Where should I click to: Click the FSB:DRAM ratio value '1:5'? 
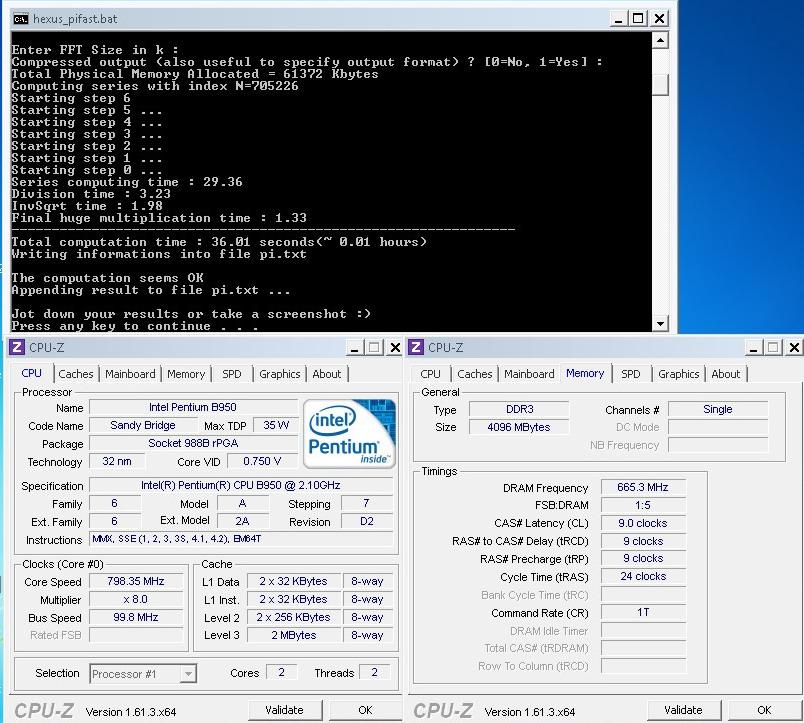point(643,505)
